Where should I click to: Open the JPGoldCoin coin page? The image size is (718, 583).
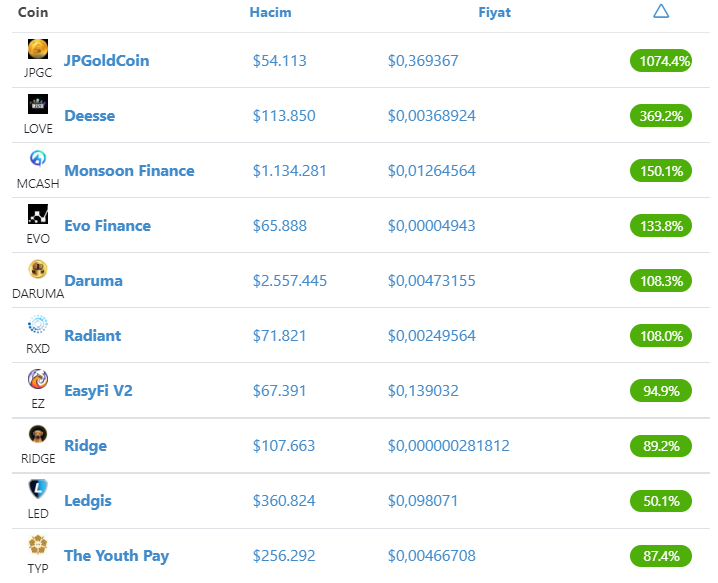pos(106,60)
